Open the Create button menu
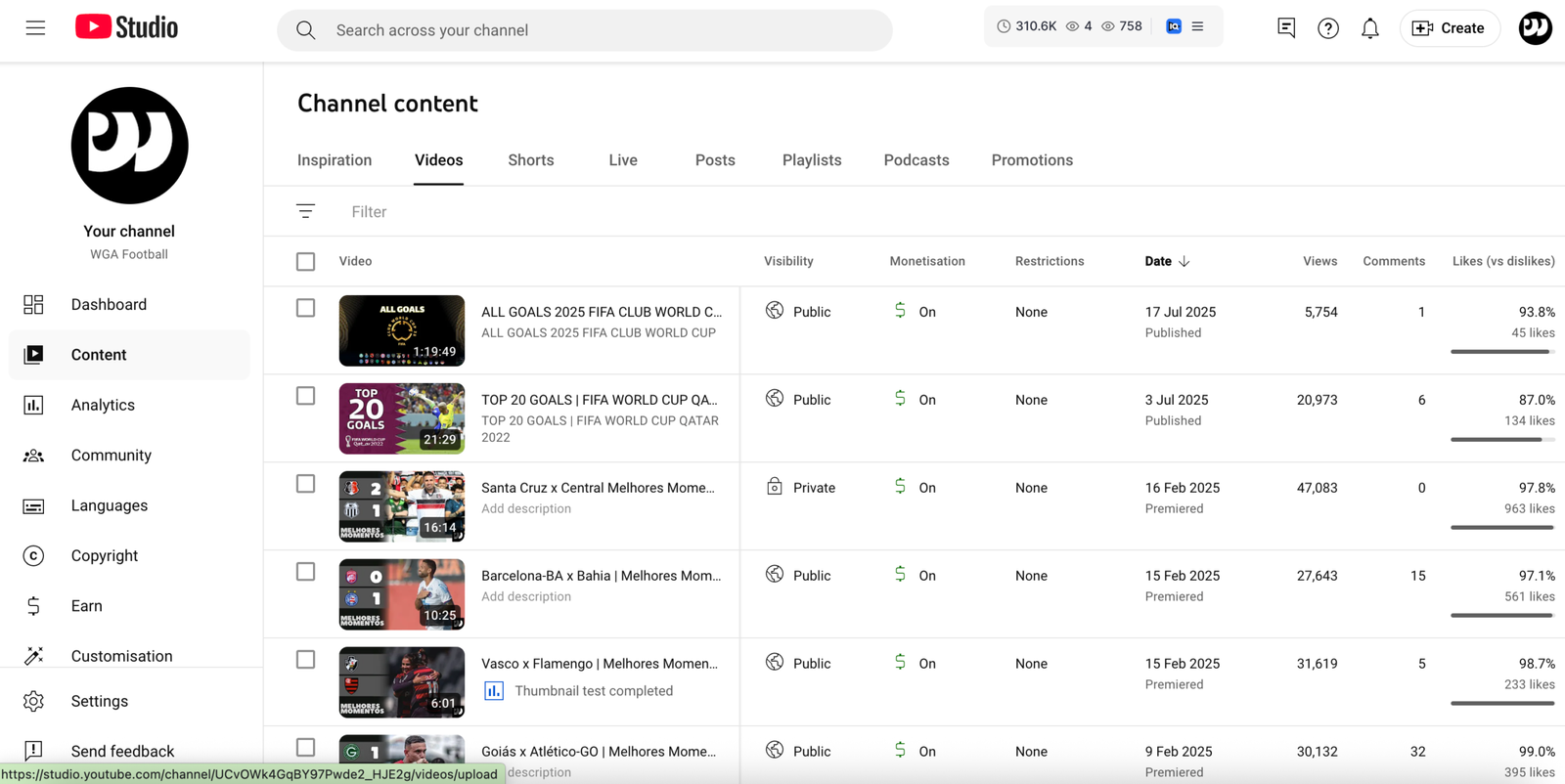This screenshot has width=1565, height=784. (1449, 28)
